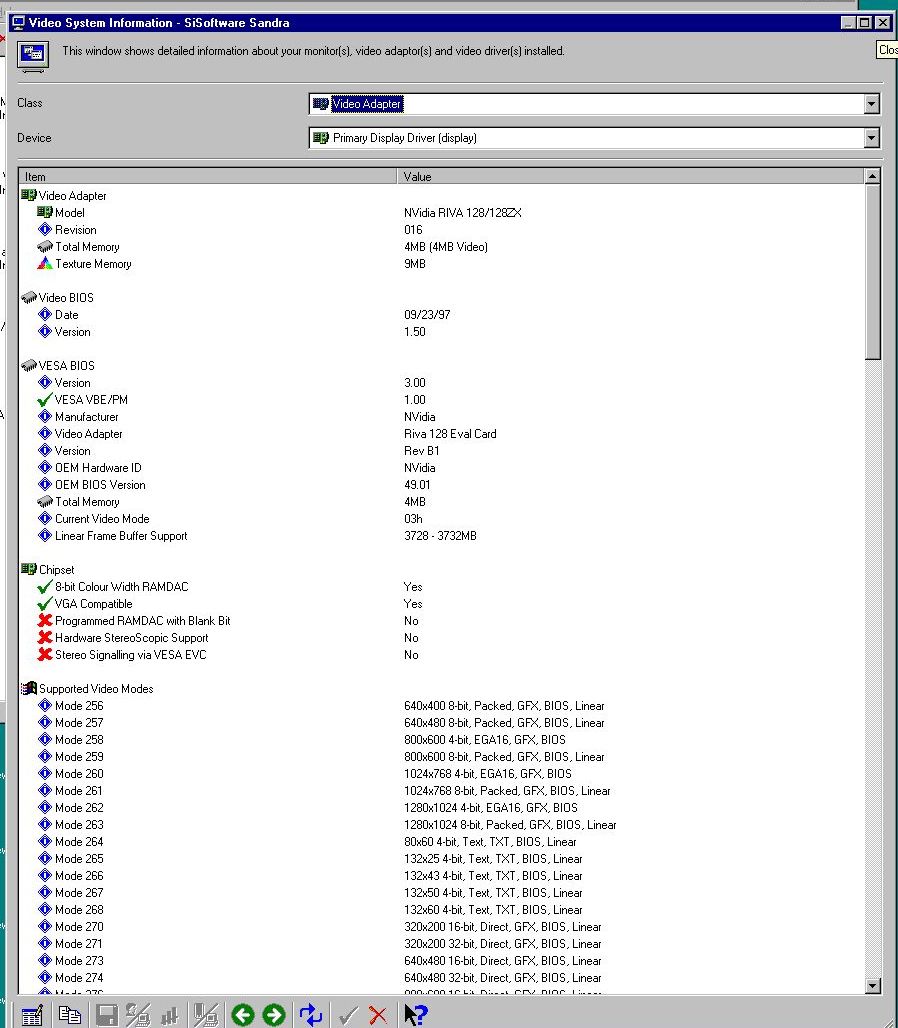
Task: Open the Device dropdown arrow
Action: [871, 138]
